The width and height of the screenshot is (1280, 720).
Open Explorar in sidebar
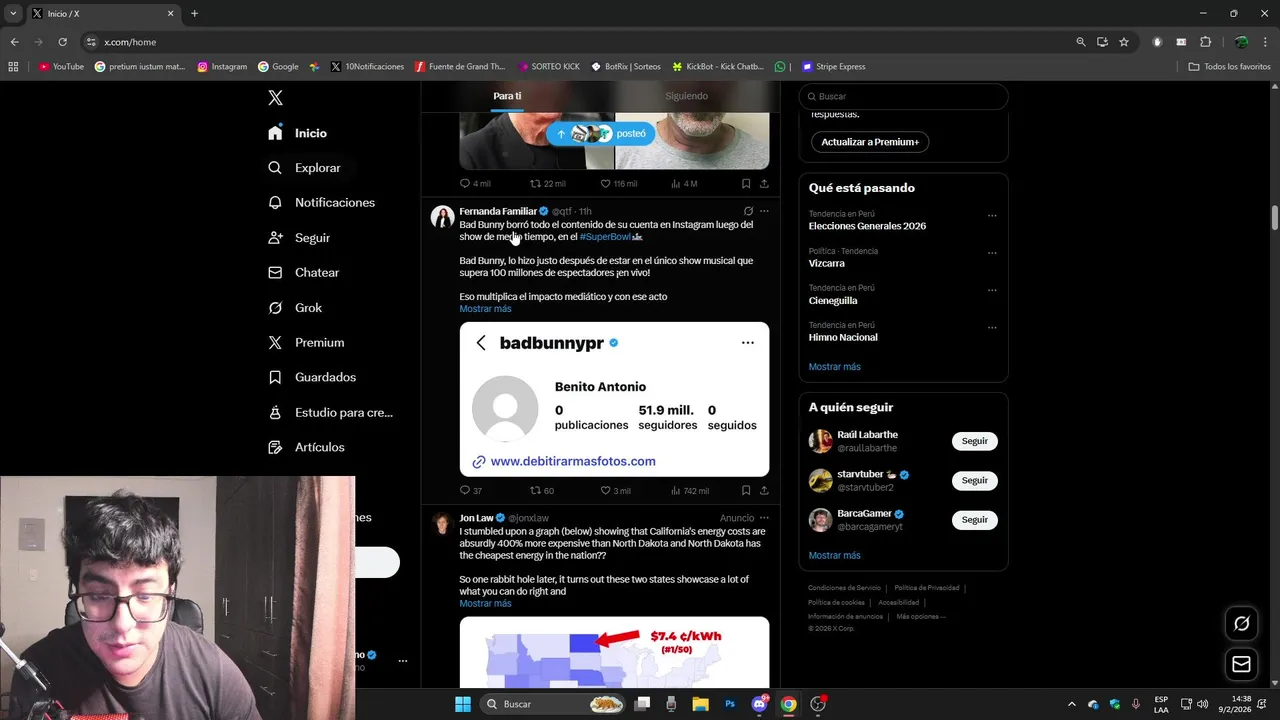tap(305, 168)
